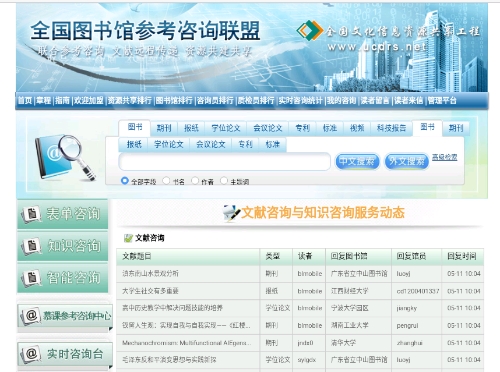The width and height of the screenshot is (500, 372).
Task: Open 知识咨询 via its document icon
Action: tap(31, 246)
